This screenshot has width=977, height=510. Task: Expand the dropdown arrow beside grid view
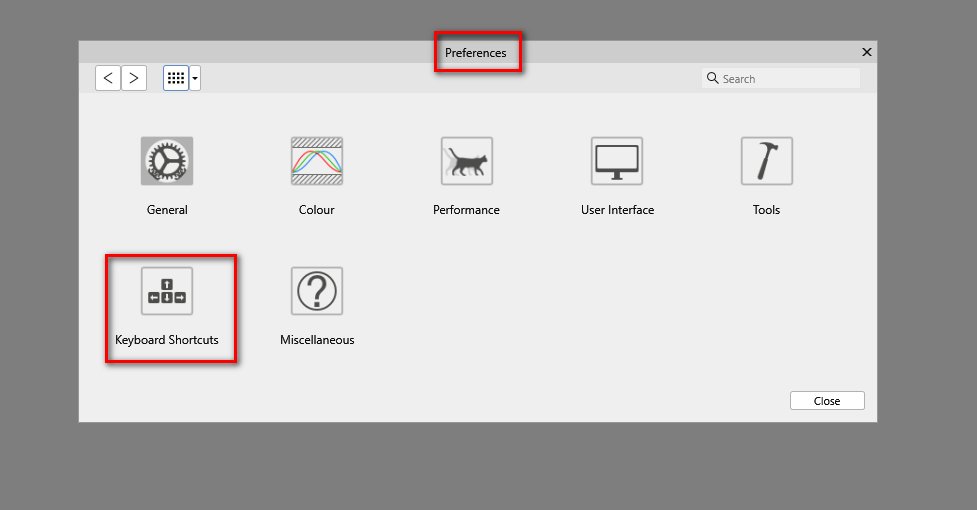click(195, 78)
